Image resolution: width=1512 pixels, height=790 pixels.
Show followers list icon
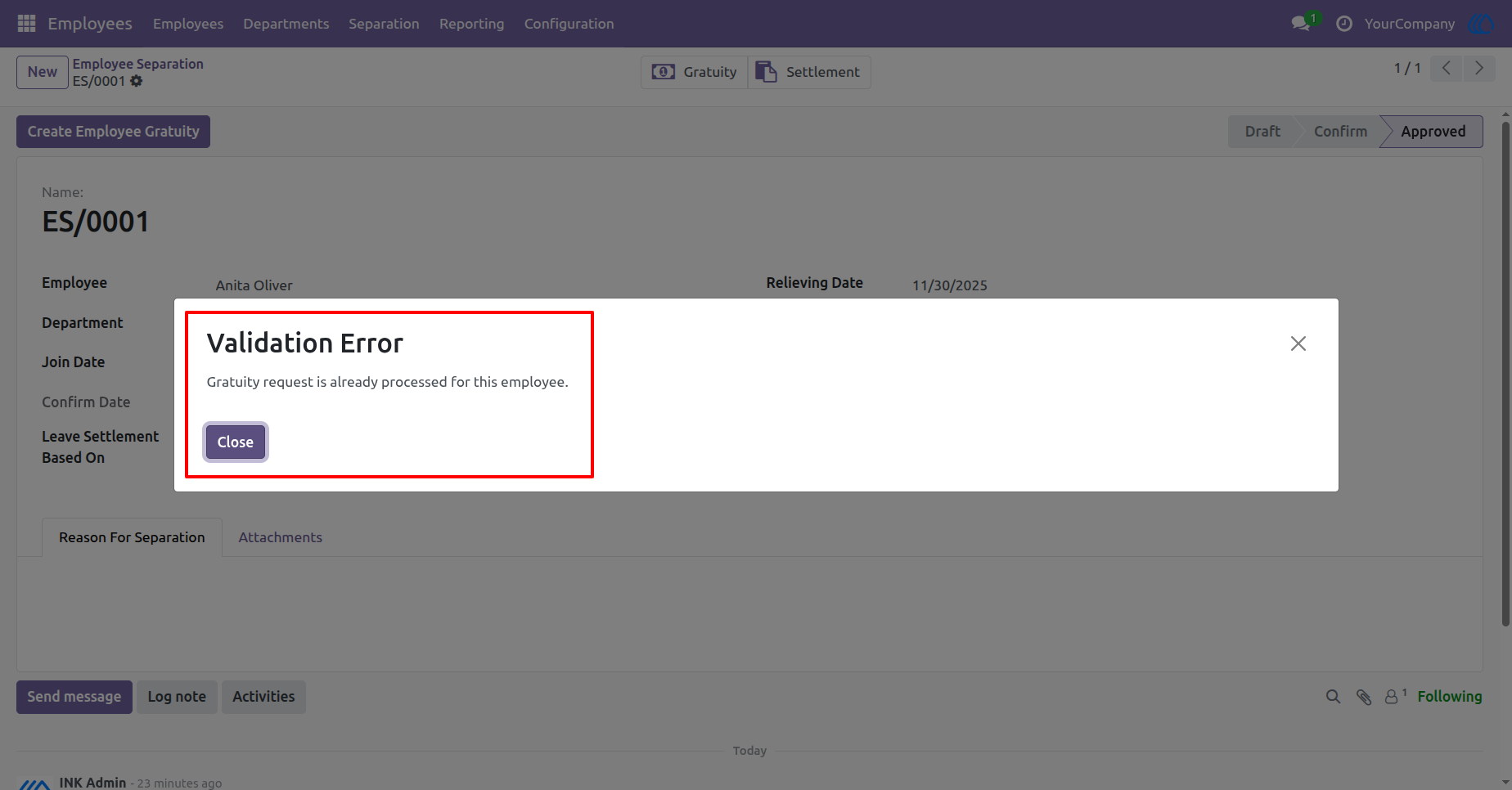point(1395,697)
